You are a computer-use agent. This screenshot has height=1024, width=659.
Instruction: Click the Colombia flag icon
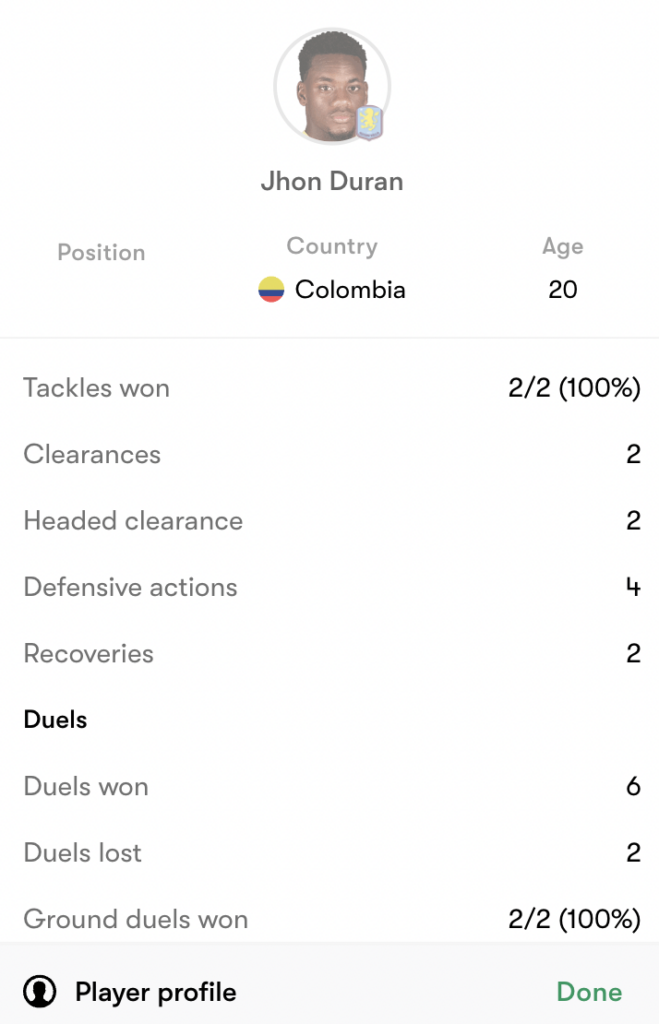coord(271,290)
